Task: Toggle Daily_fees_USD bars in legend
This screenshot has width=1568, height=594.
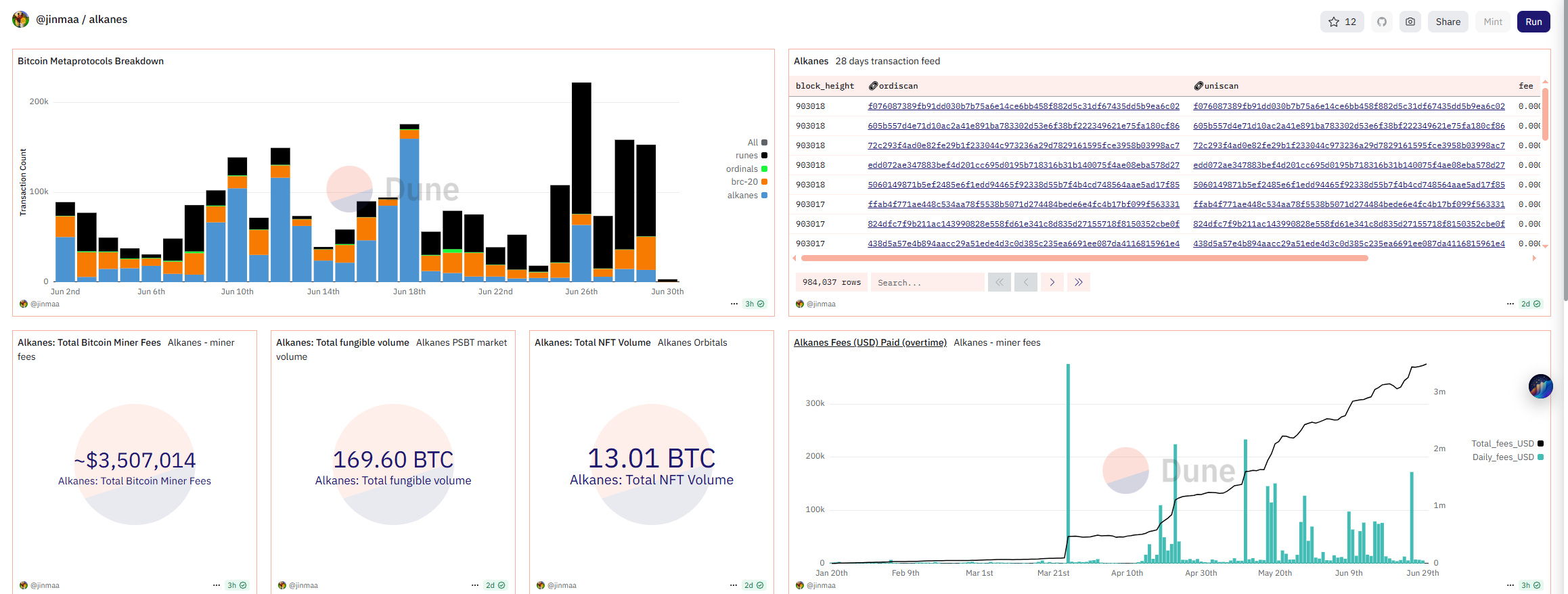Action: pos(1508,457)
